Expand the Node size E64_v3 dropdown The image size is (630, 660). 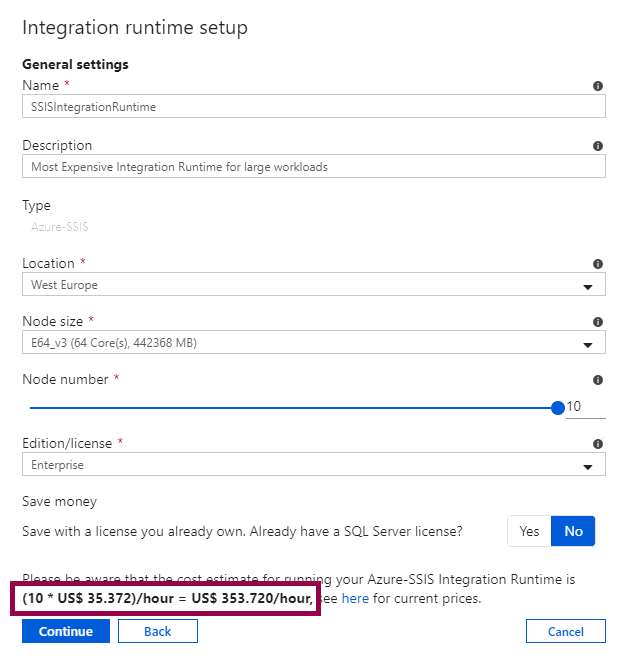point(313,344)
